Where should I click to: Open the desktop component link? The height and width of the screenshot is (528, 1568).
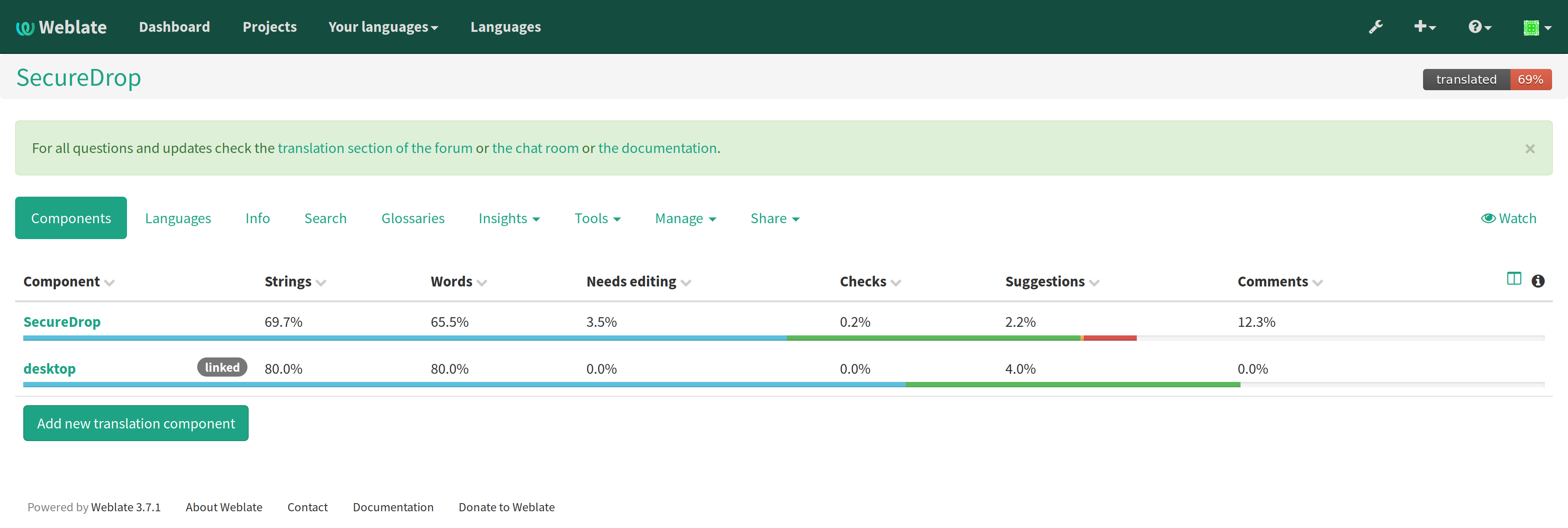[x=49, y=368]
